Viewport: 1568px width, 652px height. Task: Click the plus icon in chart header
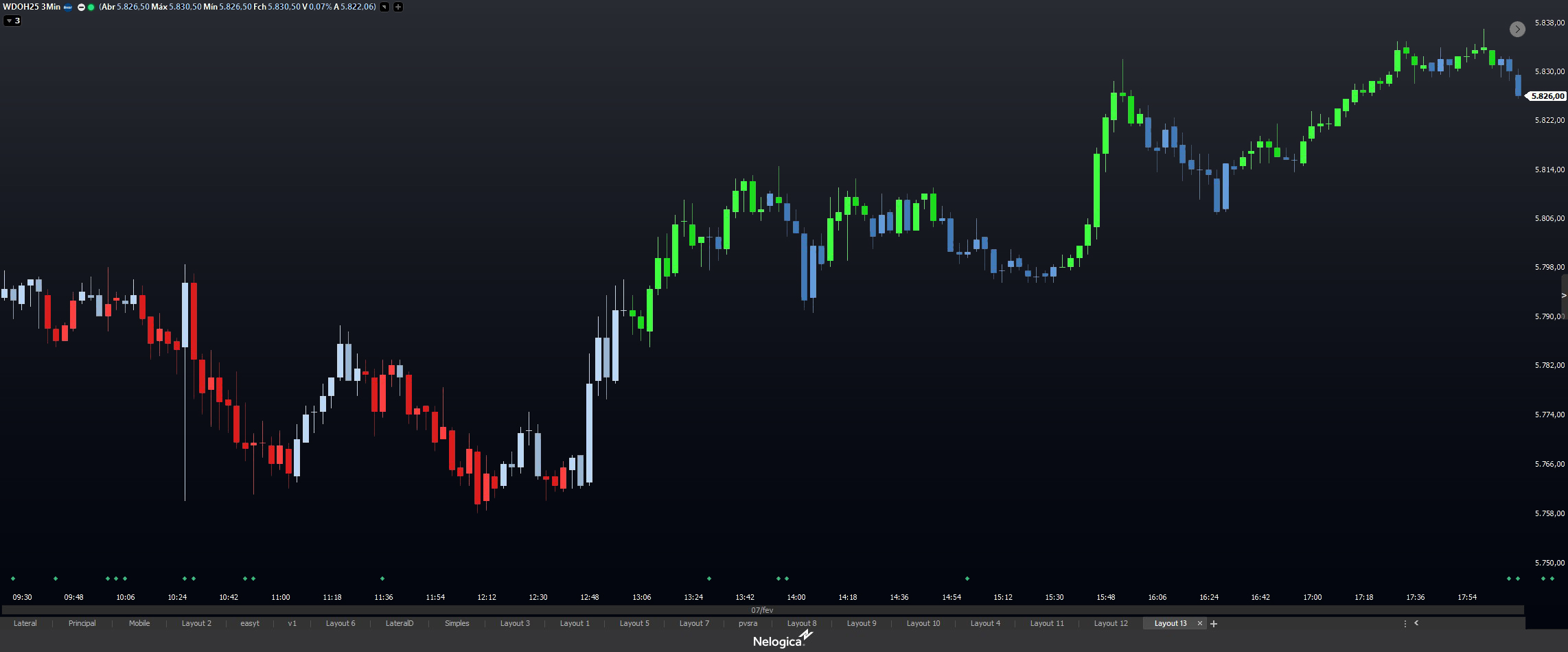click(397, 7)
